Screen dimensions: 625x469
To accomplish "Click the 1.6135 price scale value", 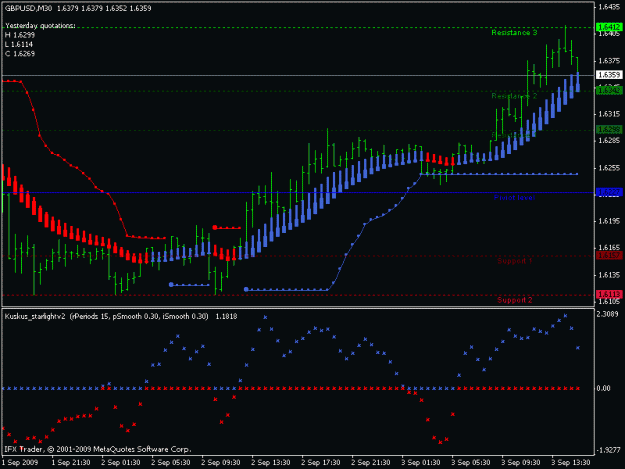I will point(609,275).
